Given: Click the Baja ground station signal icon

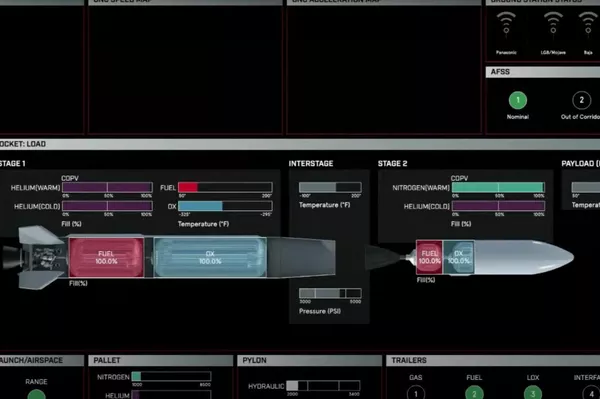Looking at the screenshot, I should coord(589,24).
